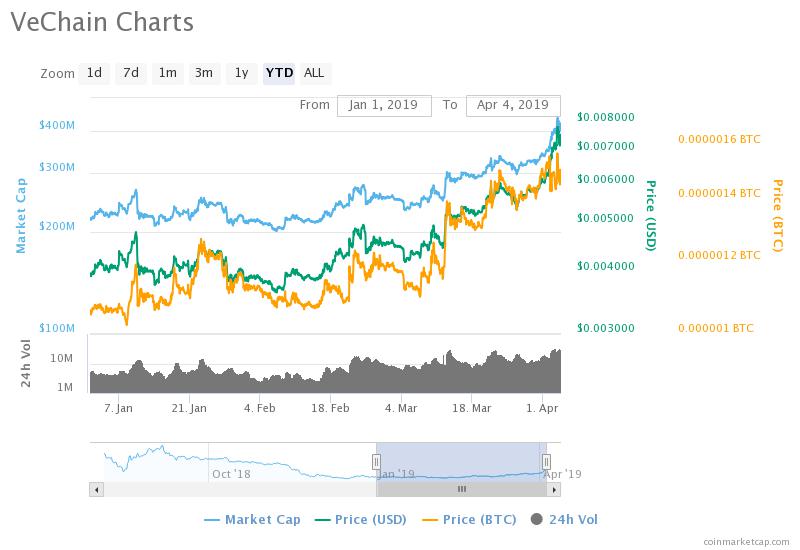Show ALL time chart range
800x550 pixels.
click(x=314, y=73)
